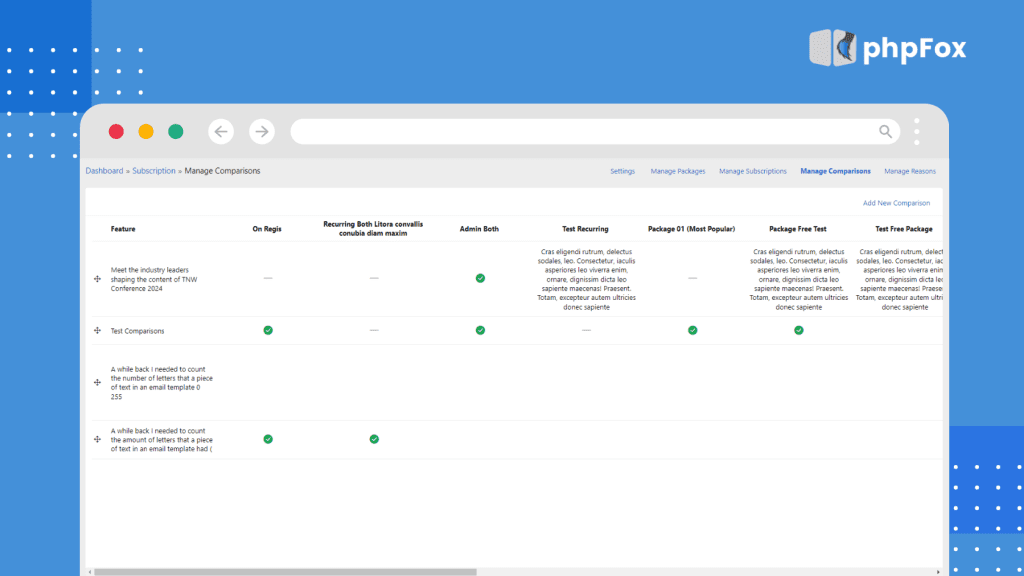This screenshot has height=576, width=1024.
Task: Click the search magnifier icon in address bar
Action: tap(885, 131)
